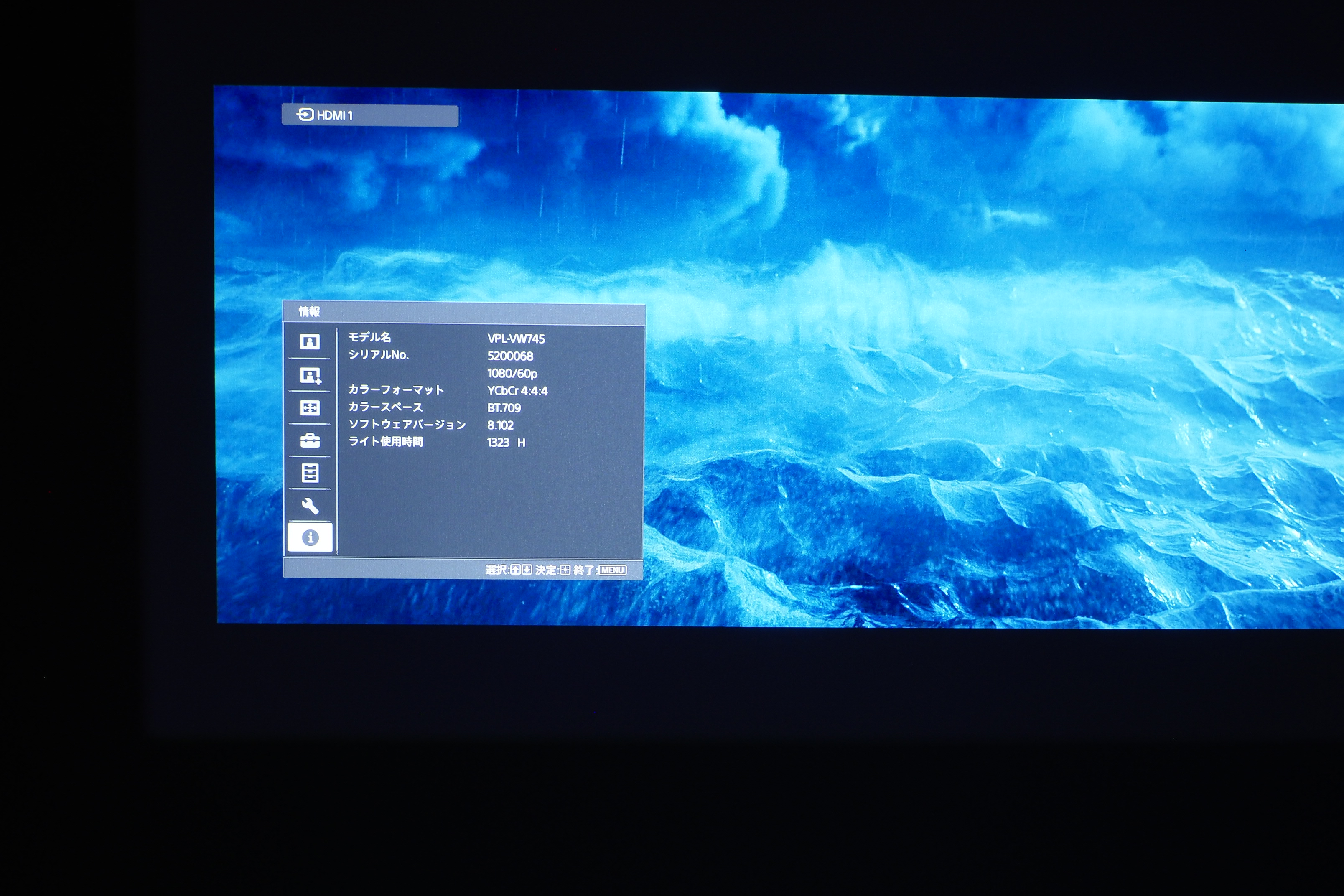Viewport: 1344px width, 896px height.
Task: Open the Function menu icon
Action: pyautogui.click(x=310, y=473)
